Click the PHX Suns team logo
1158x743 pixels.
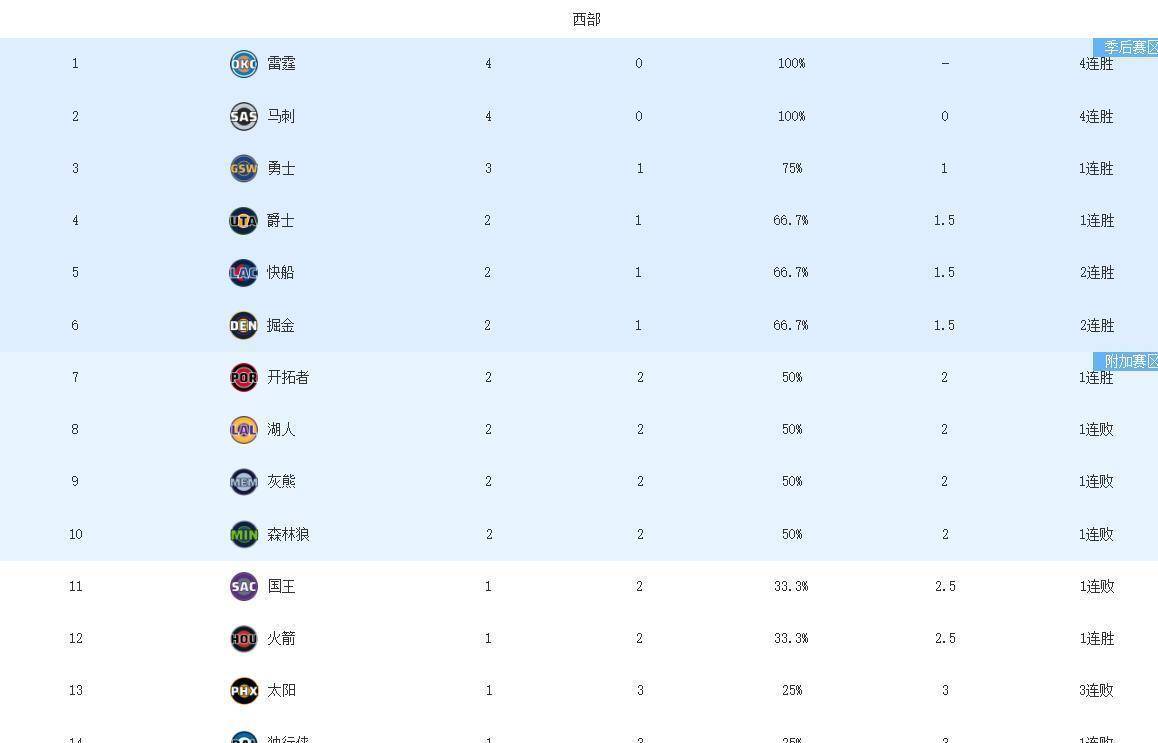(244, 690)
